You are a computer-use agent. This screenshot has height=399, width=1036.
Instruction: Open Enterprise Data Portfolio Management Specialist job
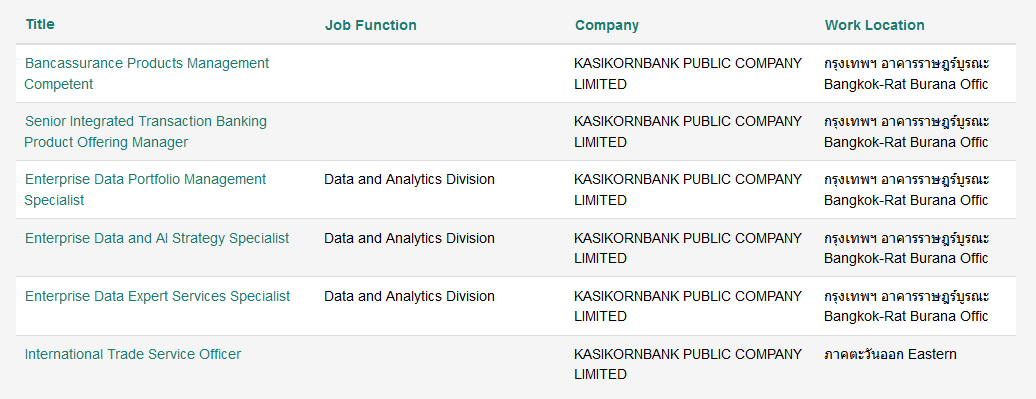[145, 190]
